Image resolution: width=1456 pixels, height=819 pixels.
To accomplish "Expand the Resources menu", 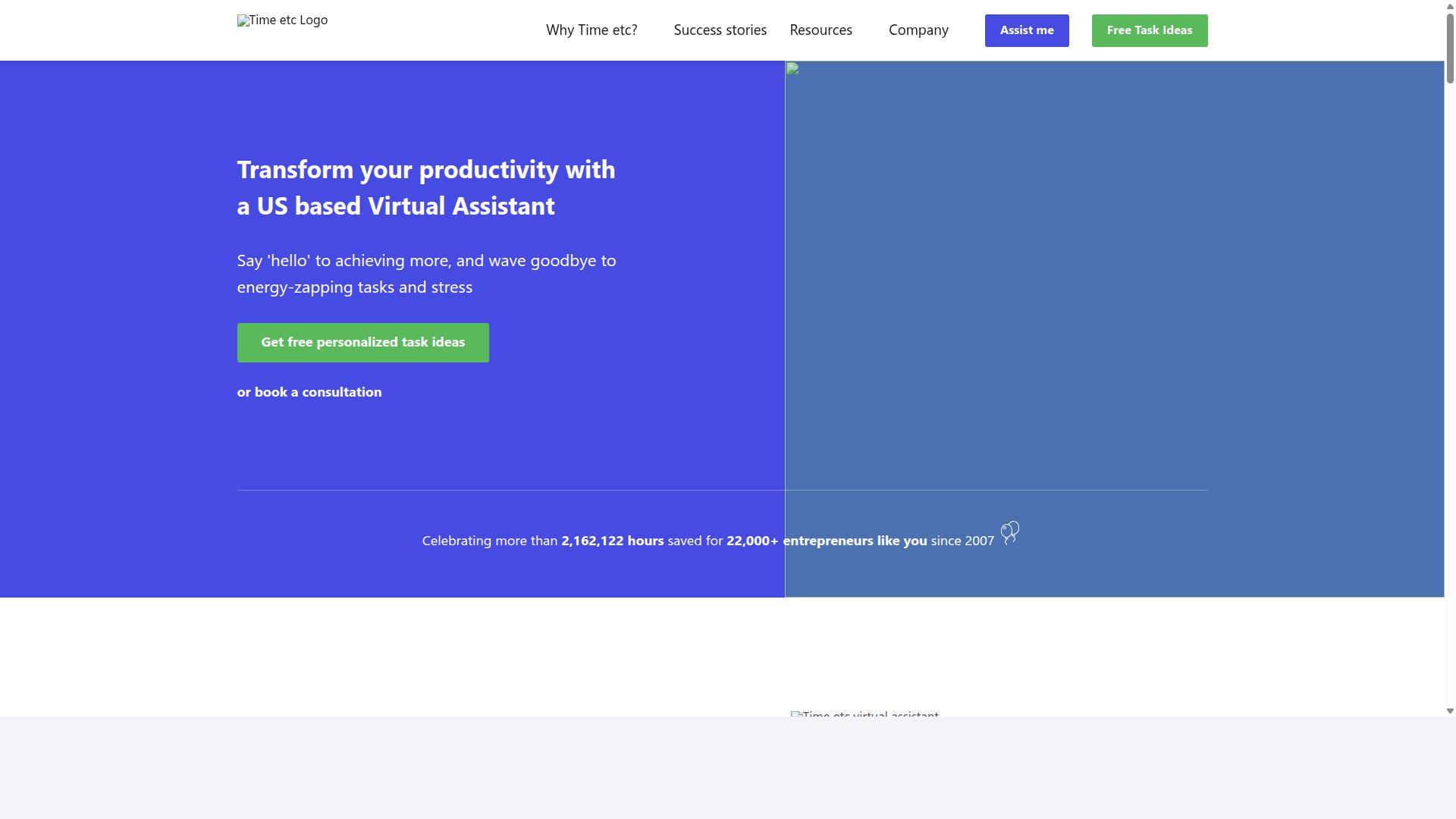I will (x=821, y=30).
